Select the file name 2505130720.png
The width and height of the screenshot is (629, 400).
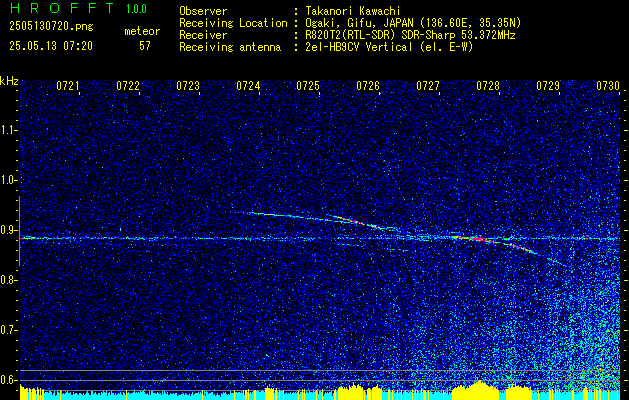point(51,27)
